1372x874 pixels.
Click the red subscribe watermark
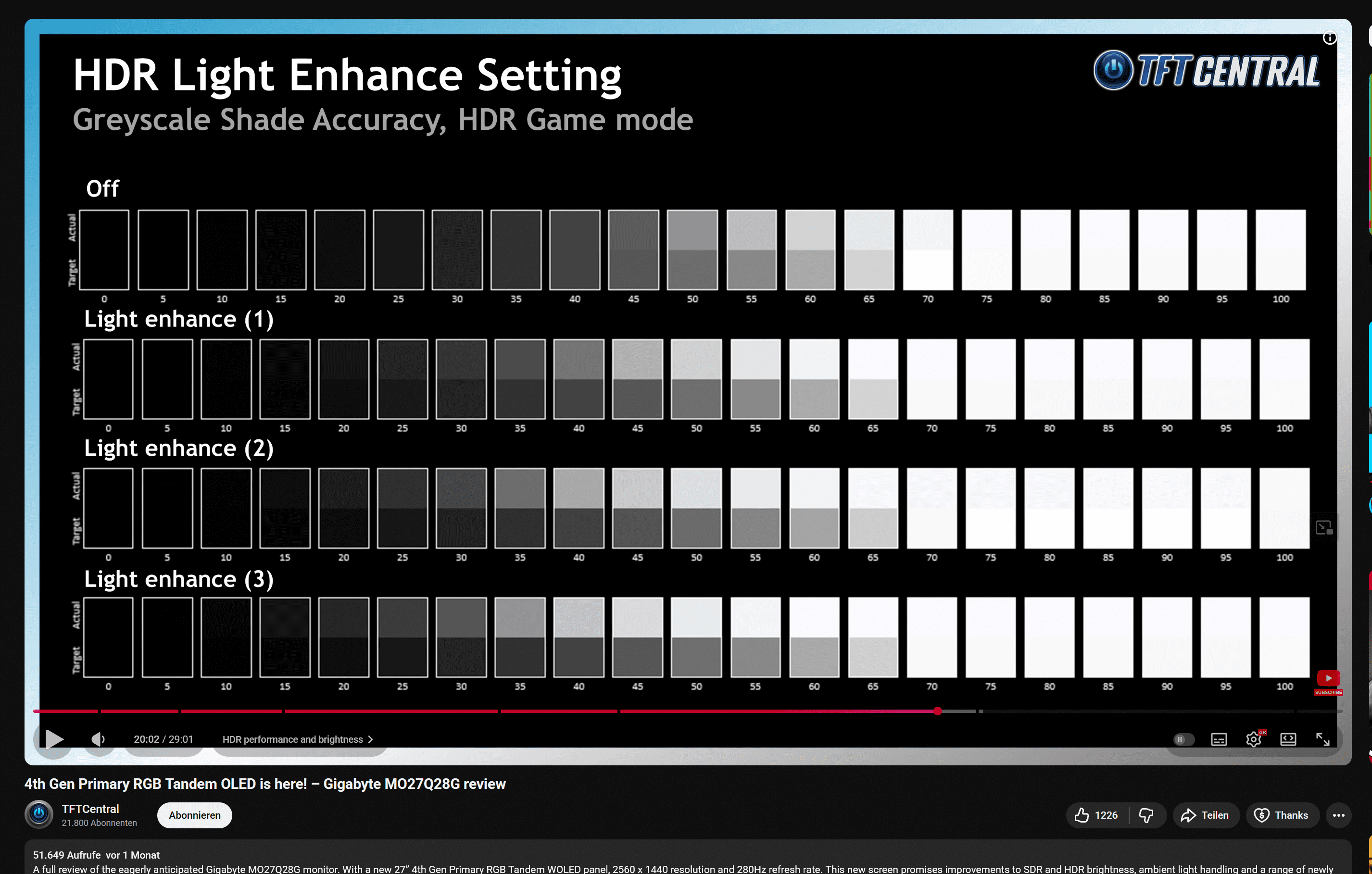(1328, 681)
